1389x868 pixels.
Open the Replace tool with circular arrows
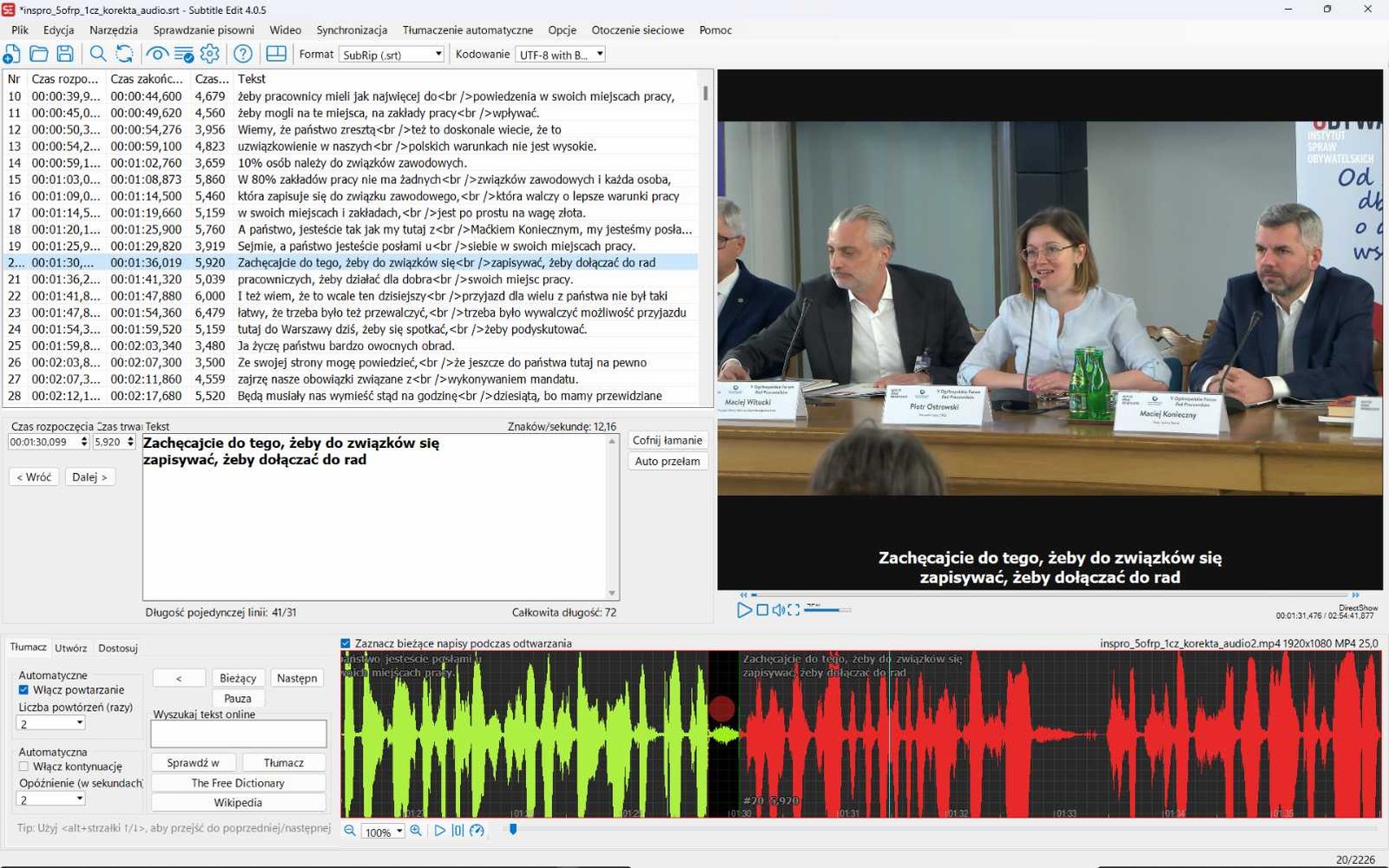125,54
